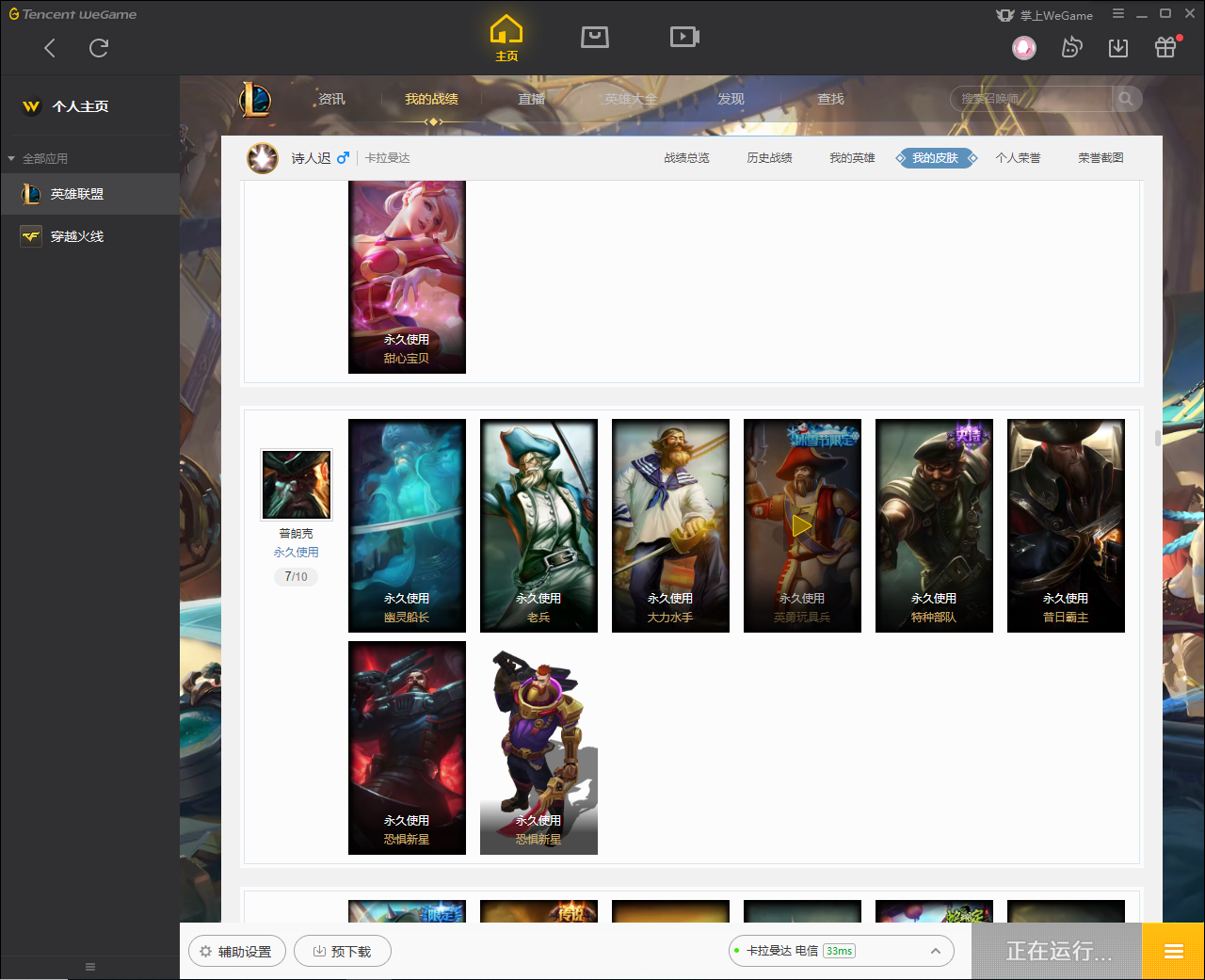This screenshot has height=980, width=1205.
Task: Click the vertical scrollbar thumb
Action: tap(1157, 438)
